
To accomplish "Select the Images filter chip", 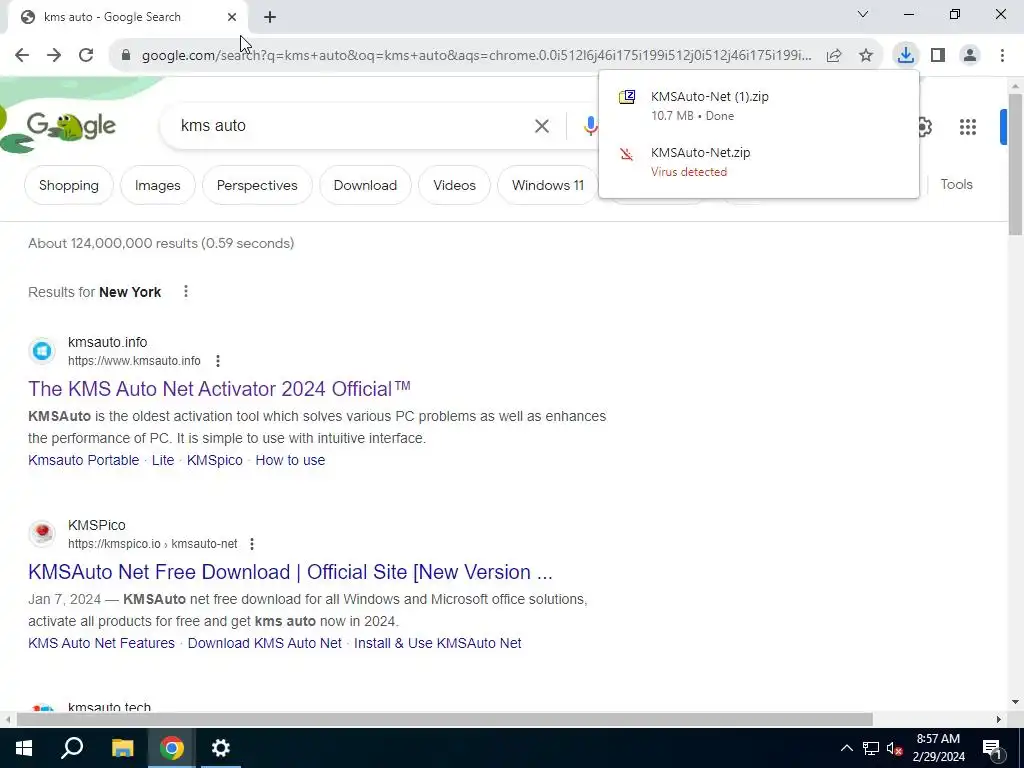I will (x=157, y=185).
